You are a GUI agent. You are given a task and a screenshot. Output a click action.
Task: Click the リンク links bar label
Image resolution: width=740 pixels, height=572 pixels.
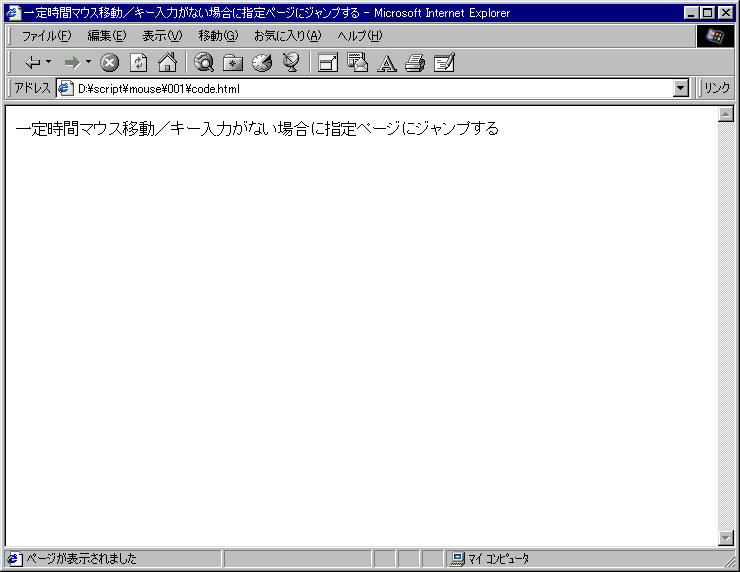click(717, 88)
